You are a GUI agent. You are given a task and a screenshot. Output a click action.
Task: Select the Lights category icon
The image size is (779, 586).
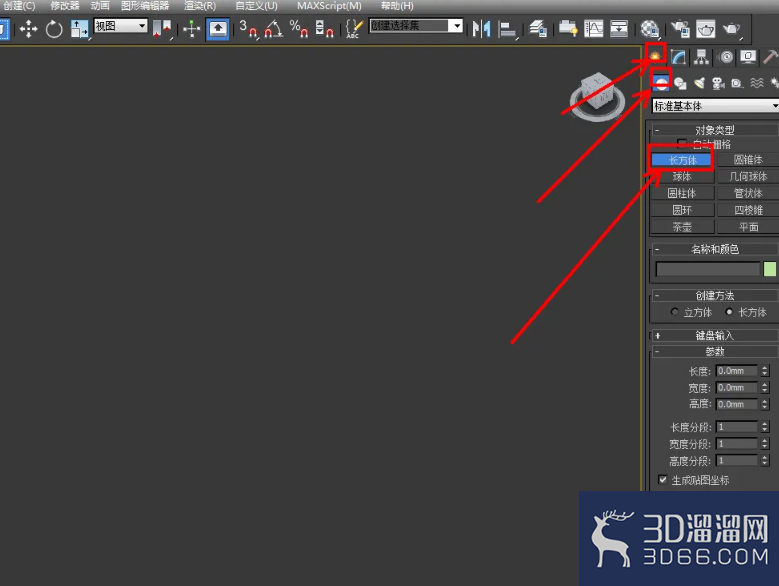699,83
